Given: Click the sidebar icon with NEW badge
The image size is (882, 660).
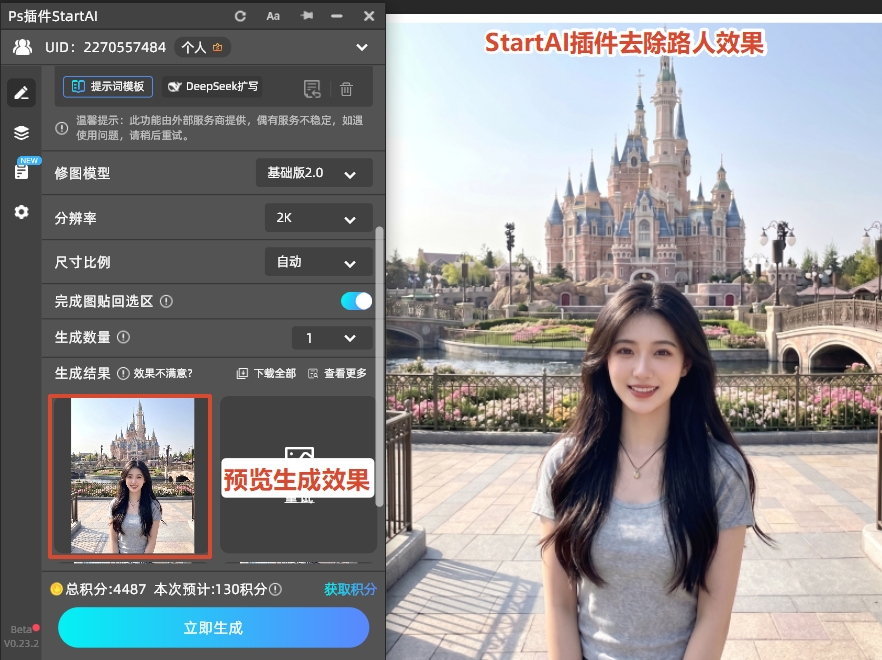Looking at the screenshot, I should point(22,170).
